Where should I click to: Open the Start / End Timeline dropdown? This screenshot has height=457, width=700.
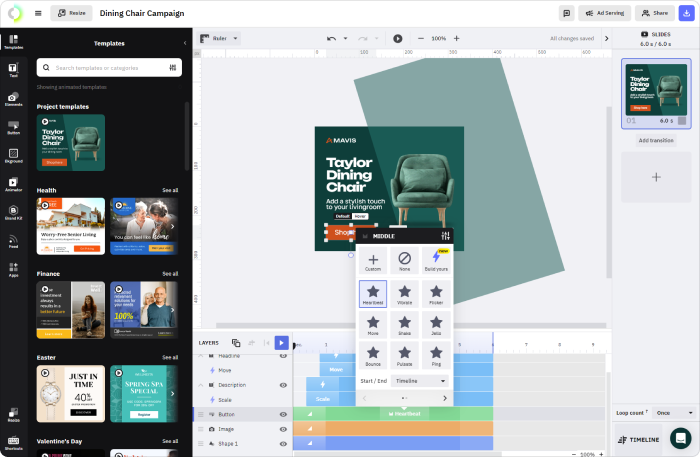420,381
